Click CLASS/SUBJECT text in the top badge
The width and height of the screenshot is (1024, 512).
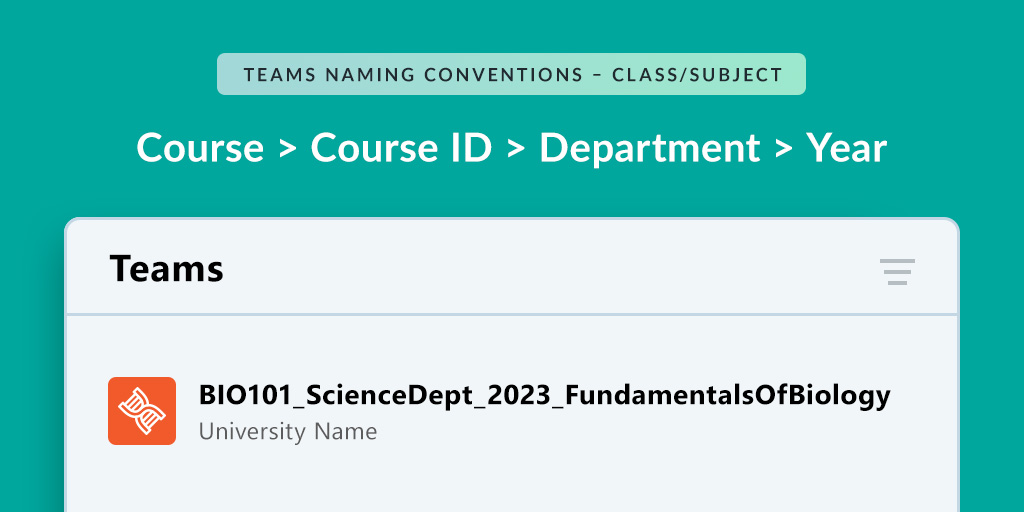pyautogui.click(x=697, y=74)
